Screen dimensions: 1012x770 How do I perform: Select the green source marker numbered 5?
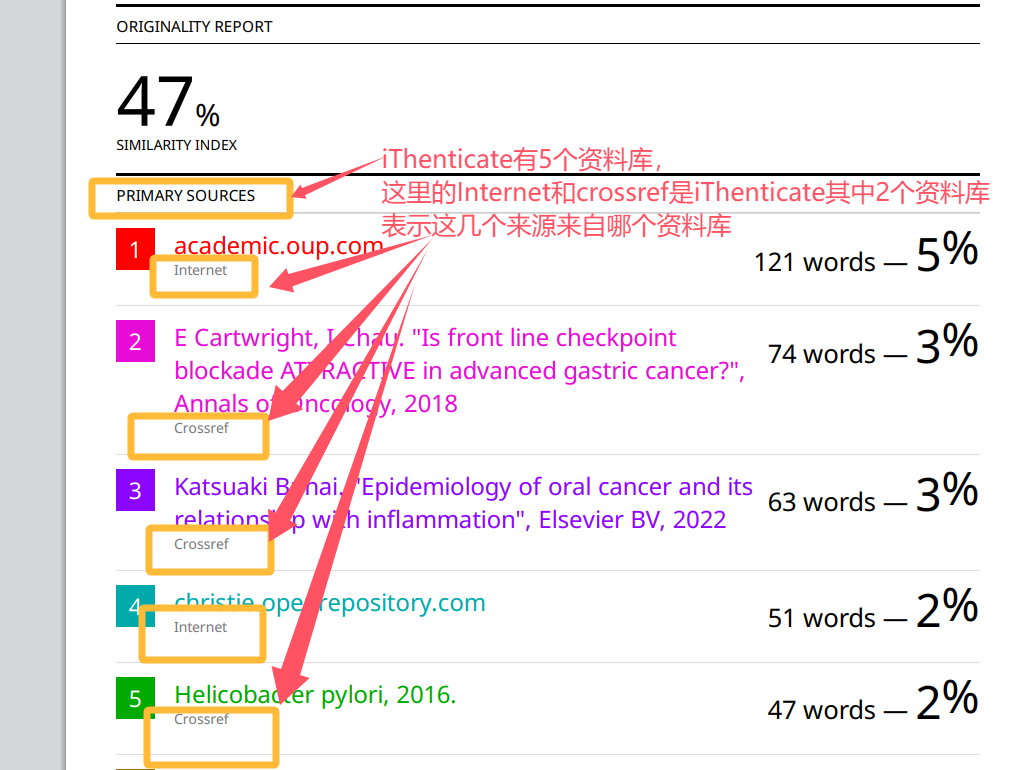[x=134, y=698]
